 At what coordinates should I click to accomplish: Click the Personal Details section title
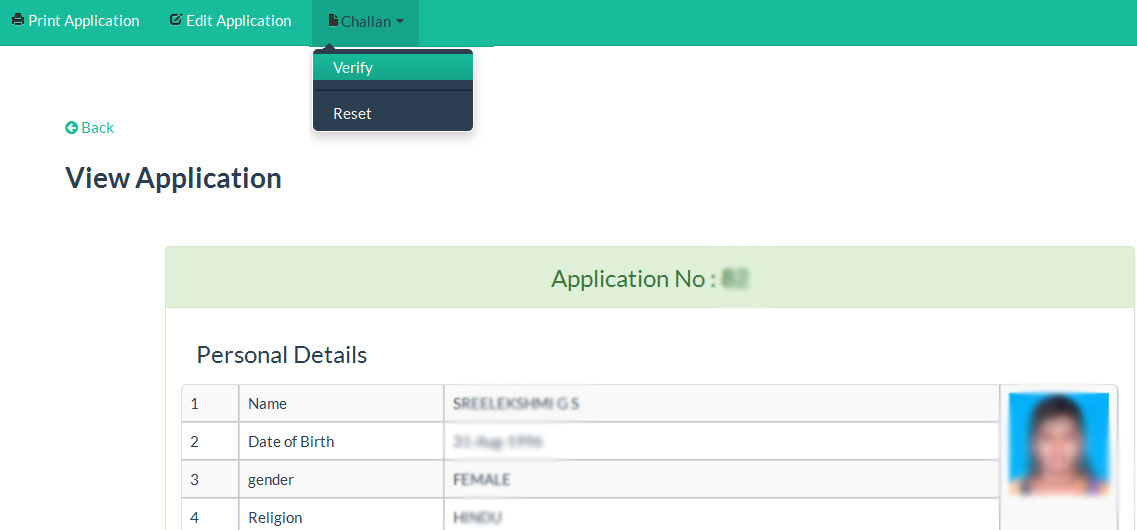(x=281, y=355)
